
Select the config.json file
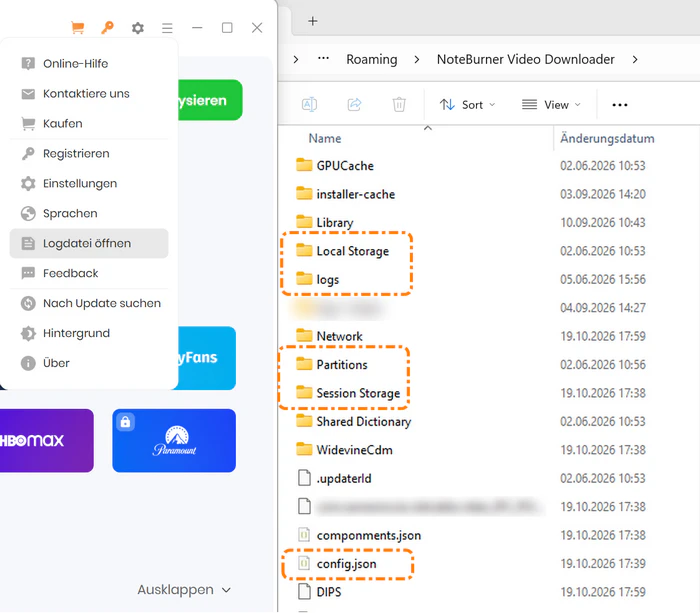point(347,564)
